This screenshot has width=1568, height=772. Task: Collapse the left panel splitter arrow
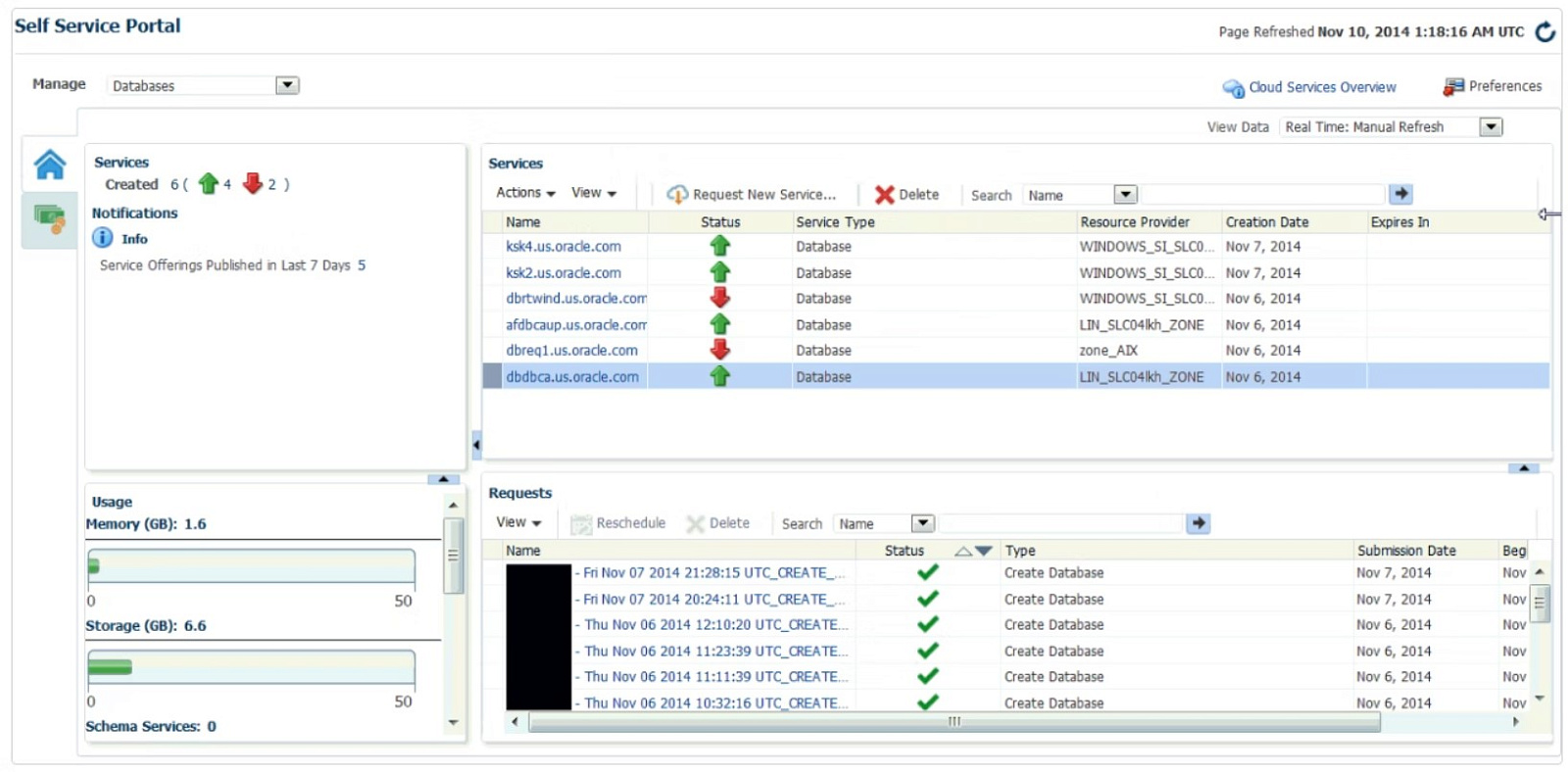[476, 444]
